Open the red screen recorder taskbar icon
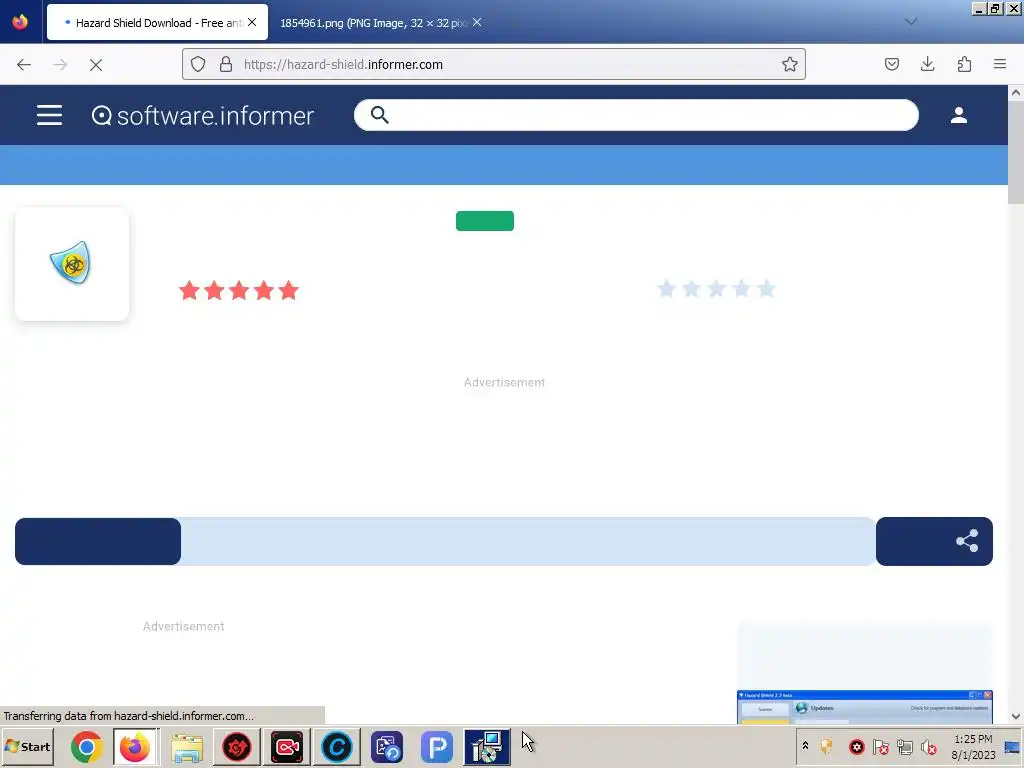Screen dimensions: 1024x768 pos(287,746)
